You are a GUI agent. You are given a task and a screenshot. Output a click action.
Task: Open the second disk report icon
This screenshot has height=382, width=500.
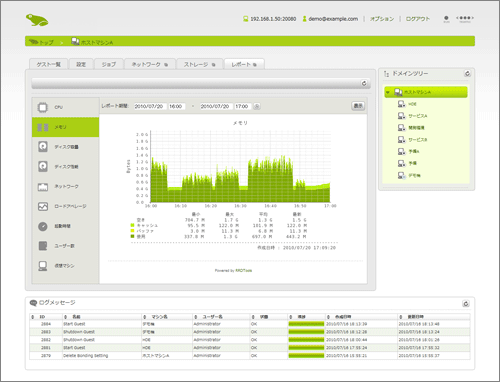tap(43, 166)
